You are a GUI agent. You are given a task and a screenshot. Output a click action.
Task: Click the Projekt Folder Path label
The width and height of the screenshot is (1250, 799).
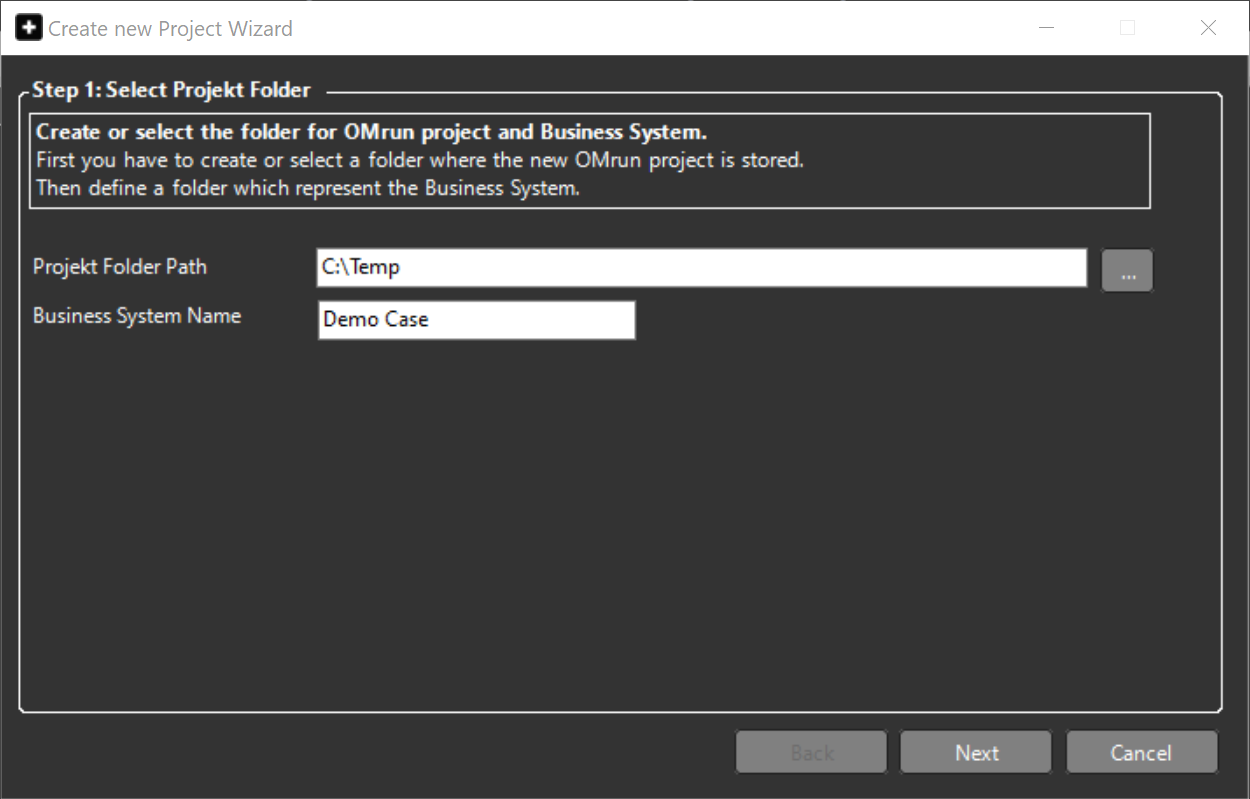pos(120,267)
